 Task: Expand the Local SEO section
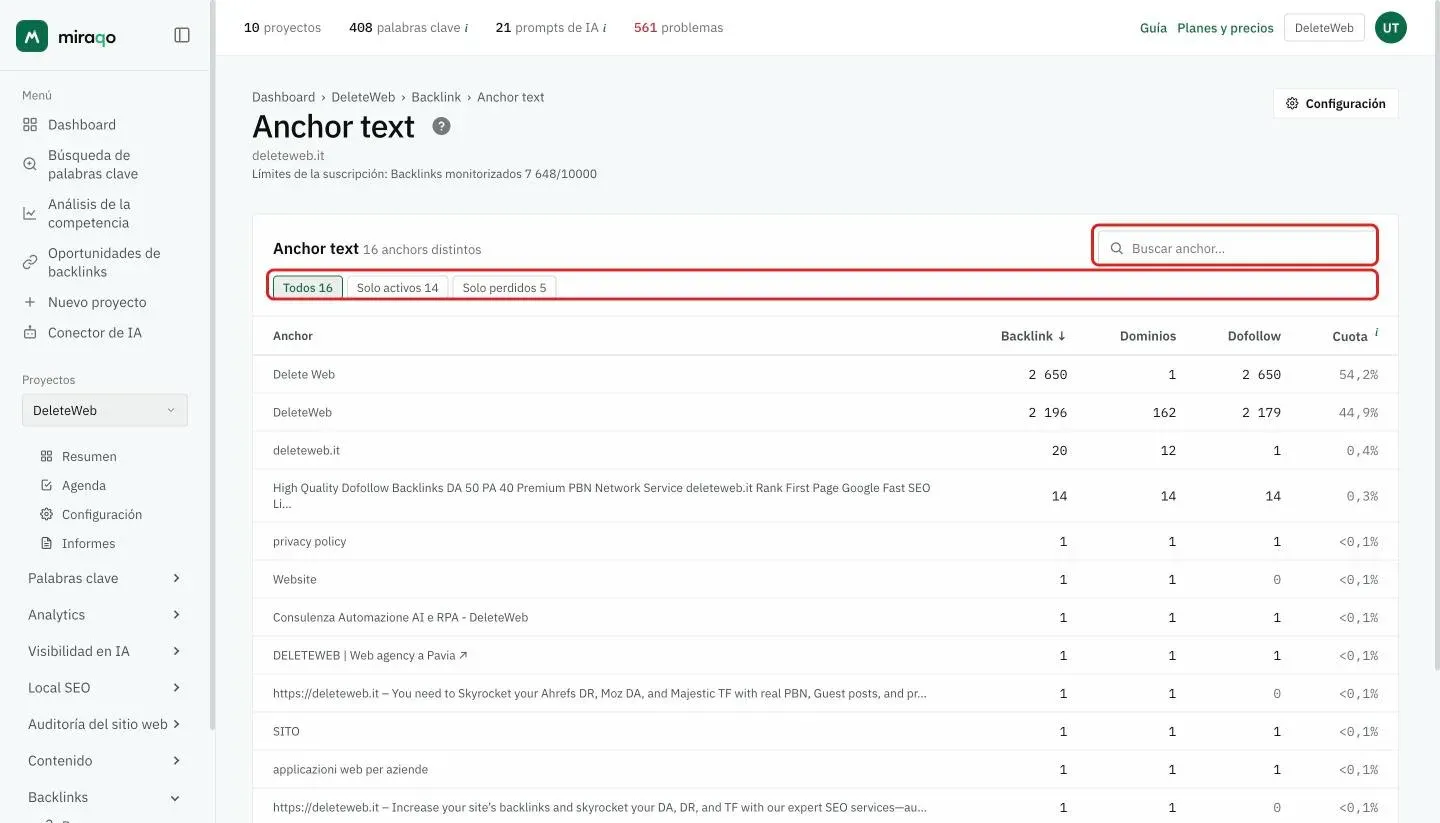click(x=104, y=688)
